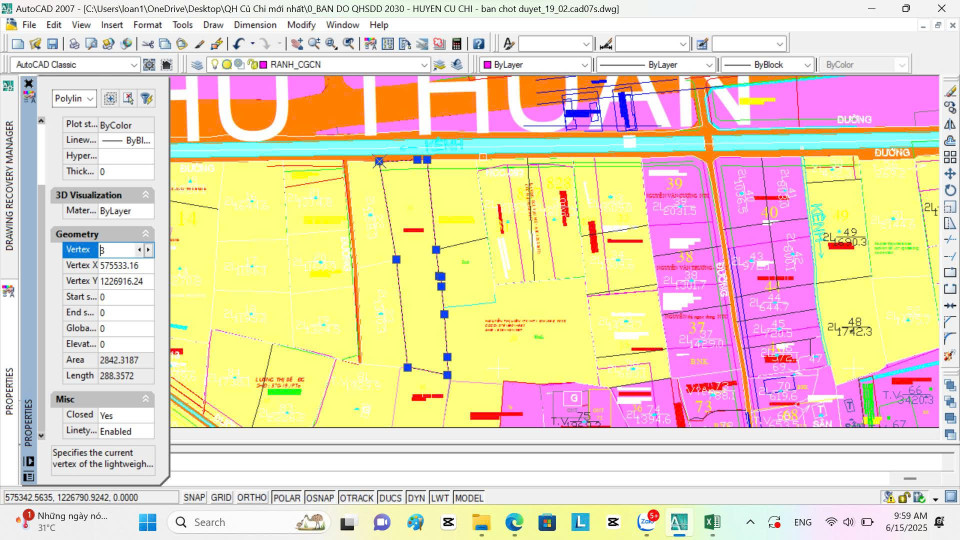Open the Polyline object type dropdown
Image resolution: width=960 pixels, height=540 pixels.
coord(90,99)
